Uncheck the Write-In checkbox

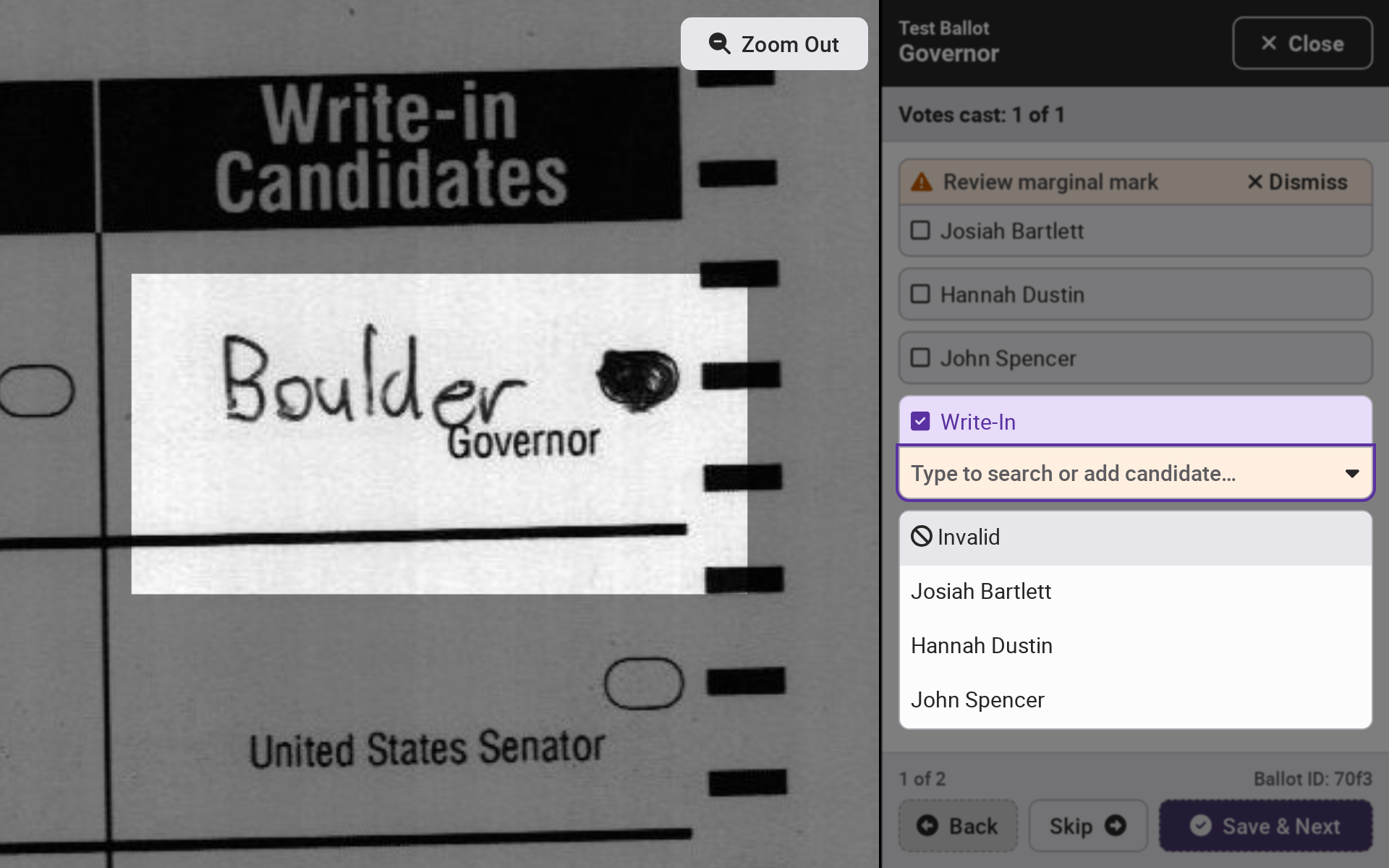point(920,422)
